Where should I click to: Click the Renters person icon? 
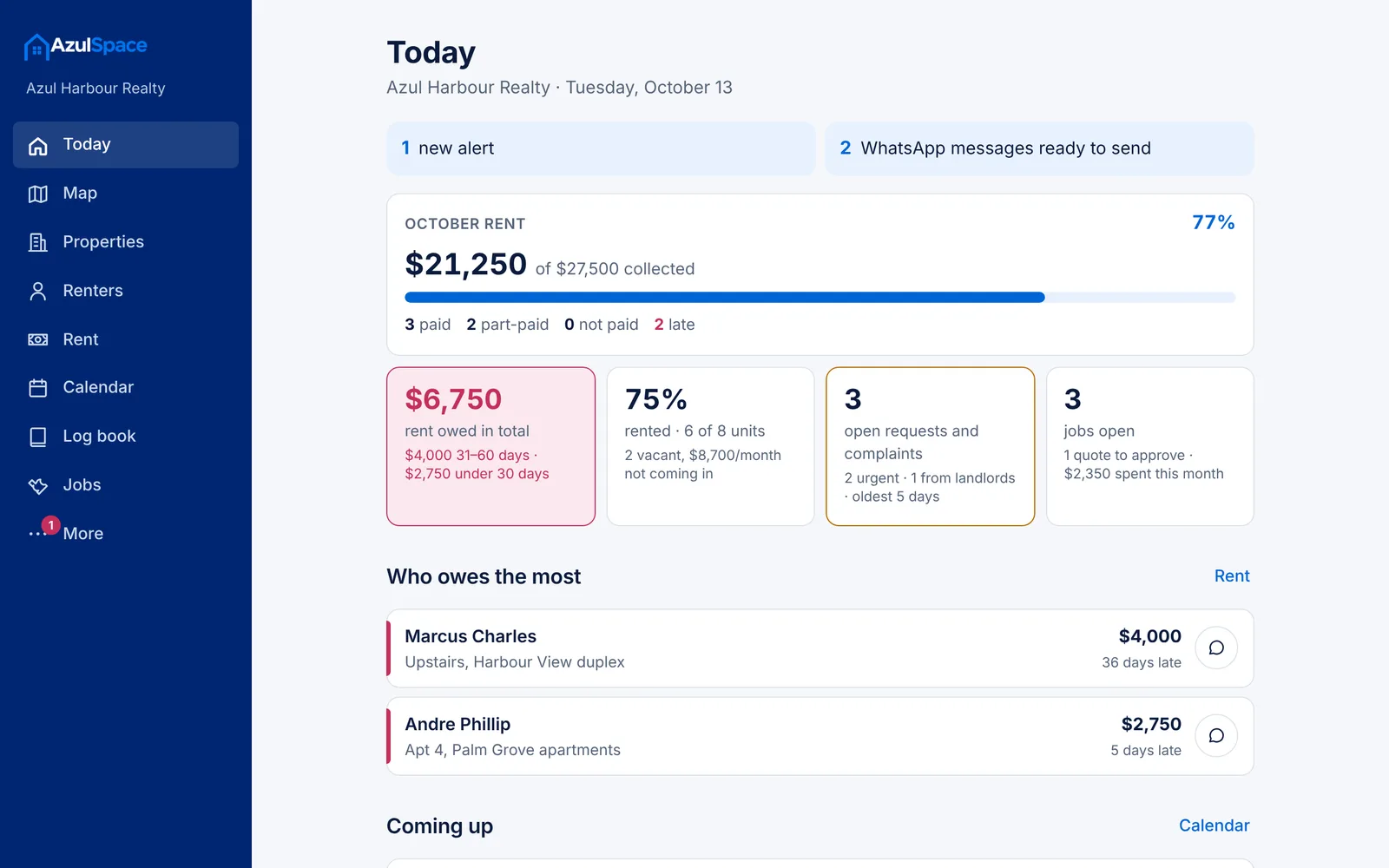click(38, 292)
